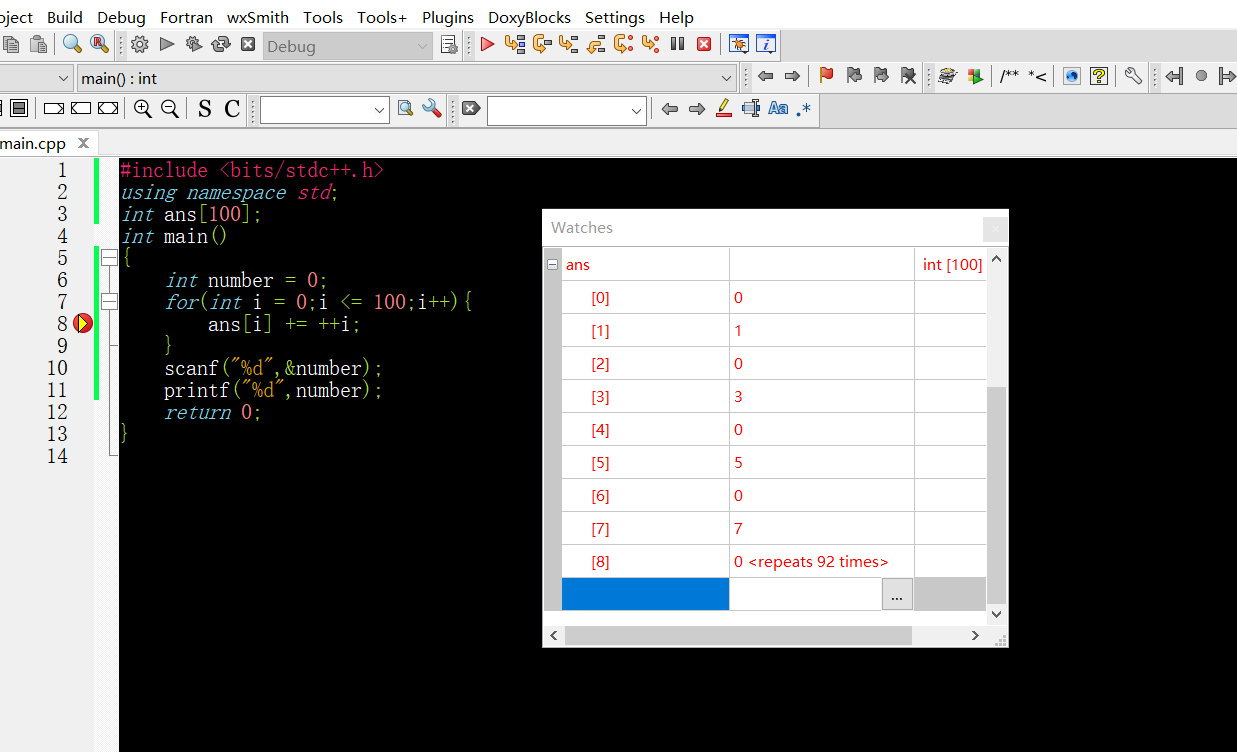This screenshot has height=752, width=1237.
Task: Insert a line comment with *< icon
Action: [x=1038, y=76]
